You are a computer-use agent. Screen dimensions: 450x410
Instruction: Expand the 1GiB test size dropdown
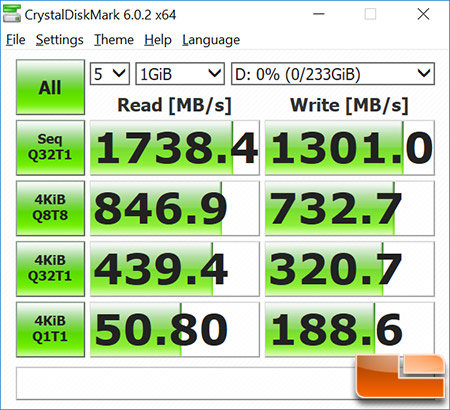click(180, 74)
